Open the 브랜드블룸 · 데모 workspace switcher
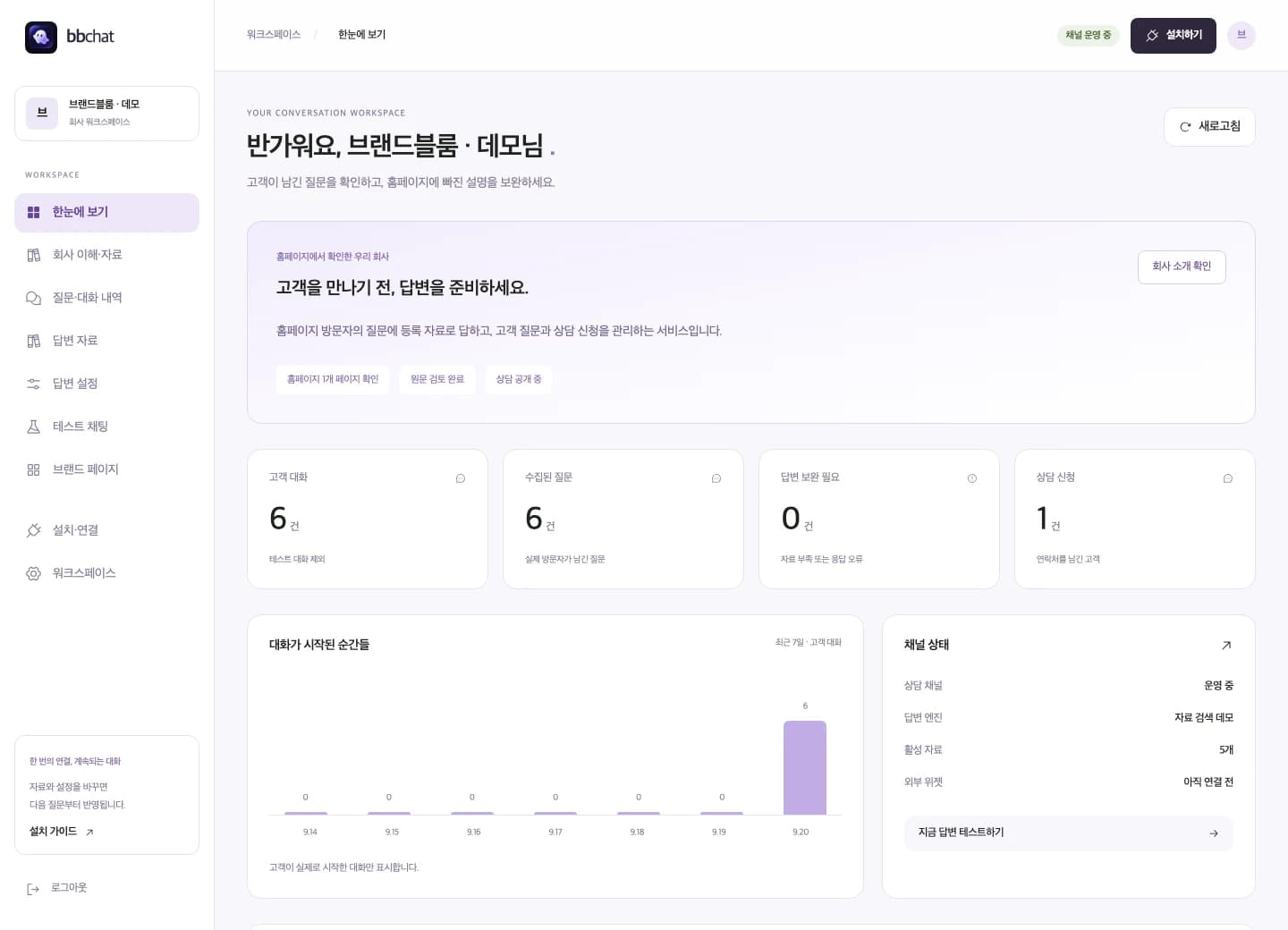This screenshot has width=1288, height=930. 106,114
